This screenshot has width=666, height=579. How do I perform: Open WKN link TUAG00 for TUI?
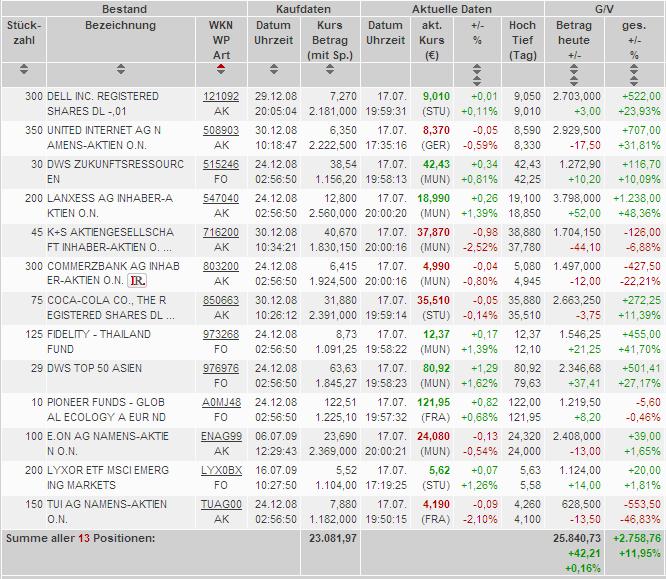coord(221,504)
